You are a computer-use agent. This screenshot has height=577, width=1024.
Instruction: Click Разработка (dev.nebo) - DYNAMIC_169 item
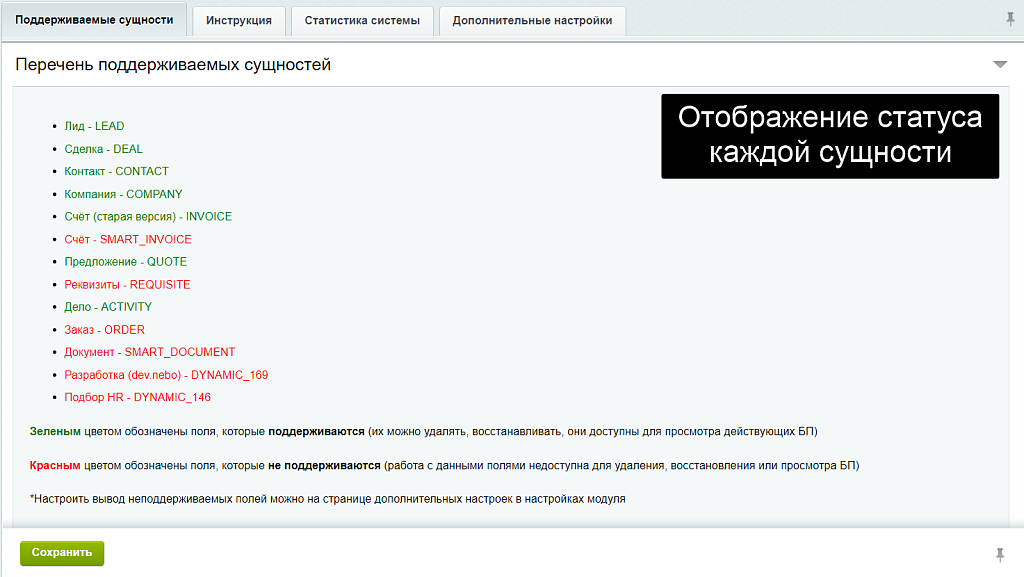click(166, 375)
